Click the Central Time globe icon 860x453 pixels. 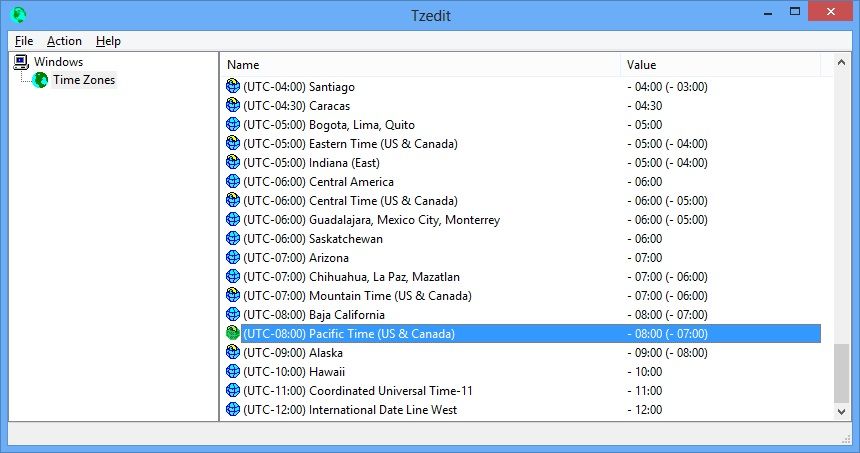pyautogui.click(x=233, y=200)
